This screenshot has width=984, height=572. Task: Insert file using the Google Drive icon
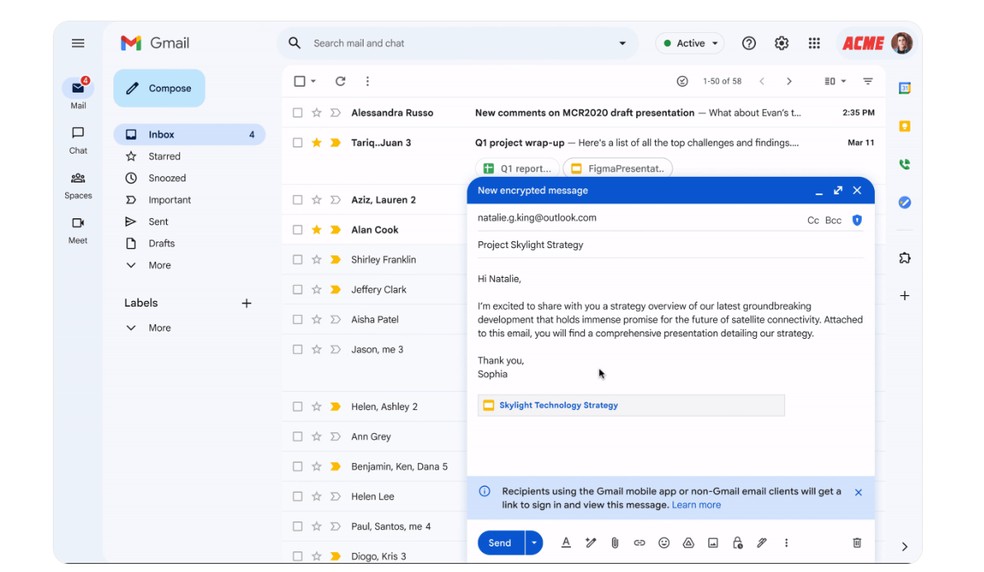688,543
